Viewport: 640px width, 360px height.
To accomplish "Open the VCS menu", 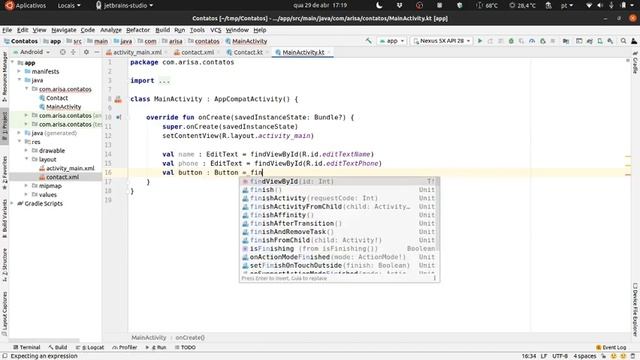I will (216, 30).
